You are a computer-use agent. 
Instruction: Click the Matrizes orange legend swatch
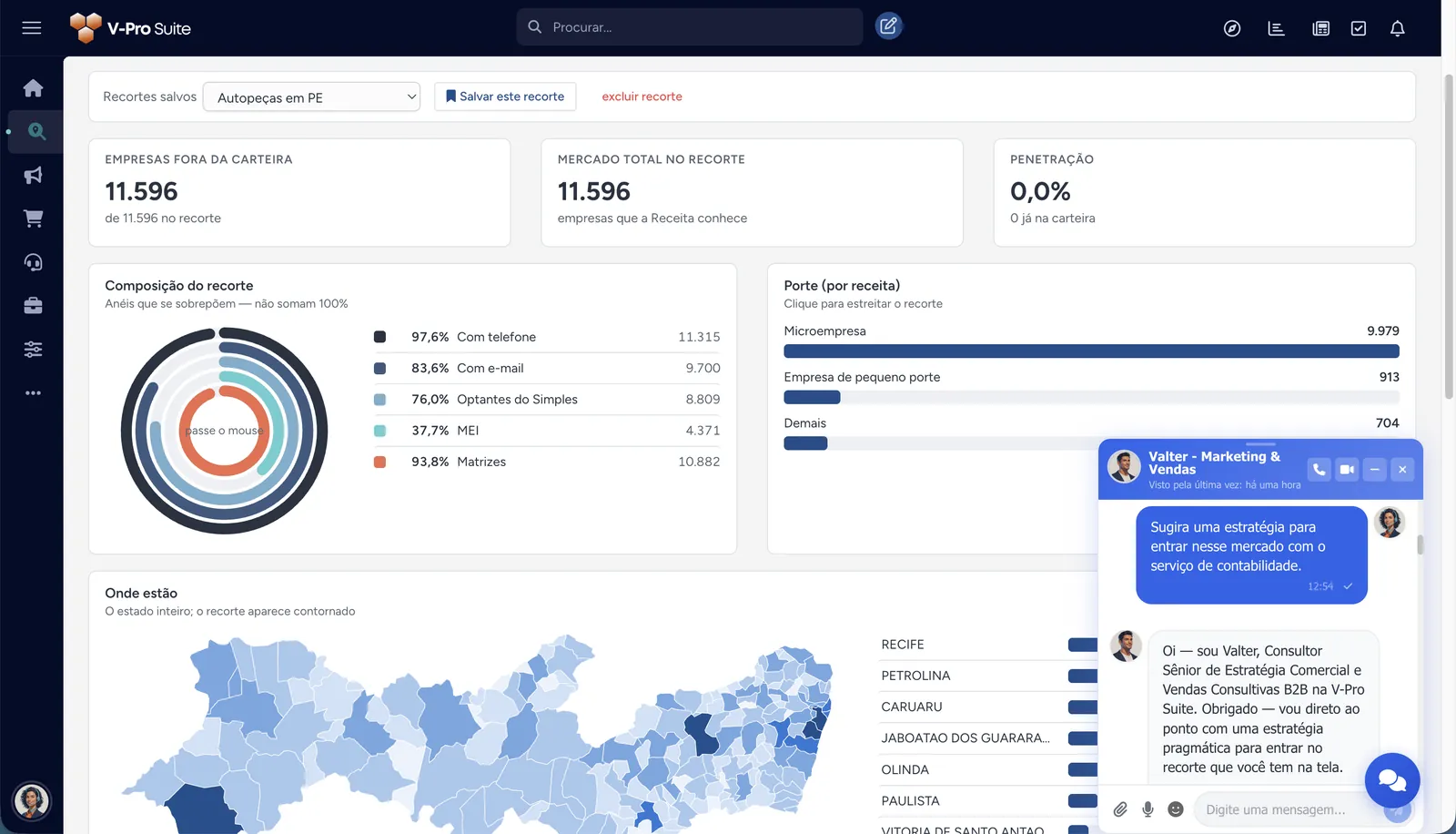tap(380, 462)
